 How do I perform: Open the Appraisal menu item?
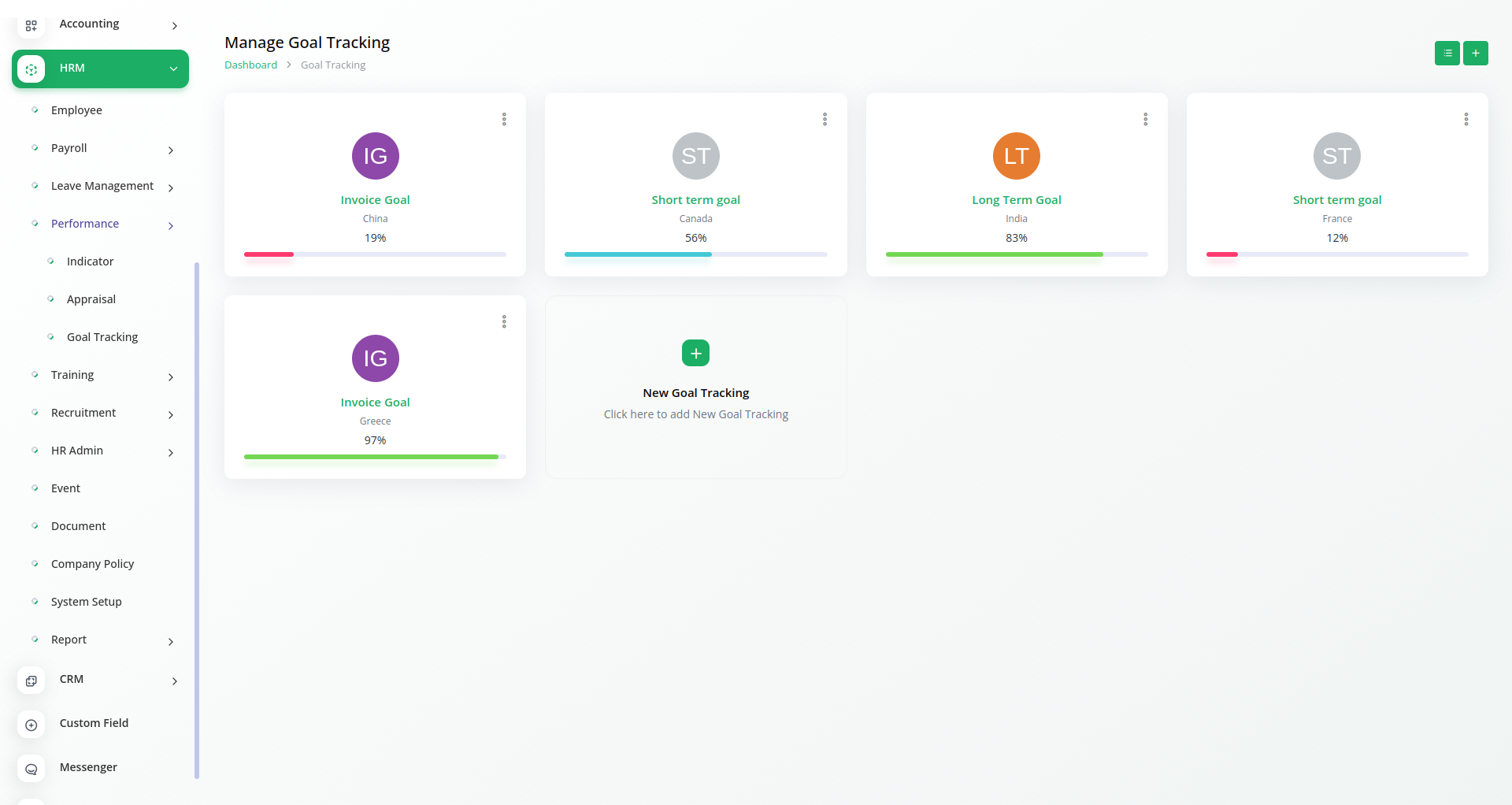tap(91, 299)
